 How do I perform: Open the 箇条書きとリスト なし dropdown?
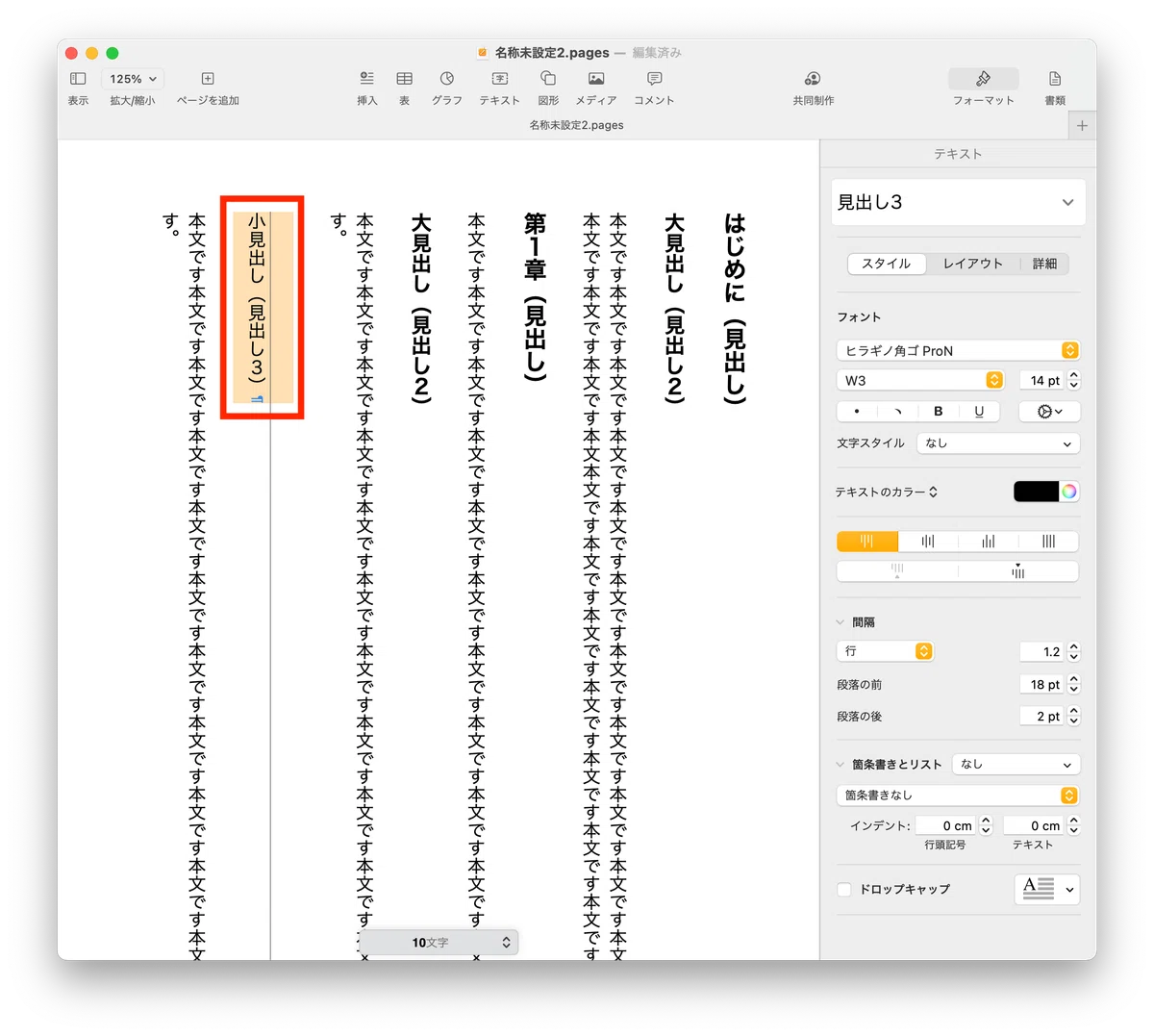click(x=1016, y=764)
